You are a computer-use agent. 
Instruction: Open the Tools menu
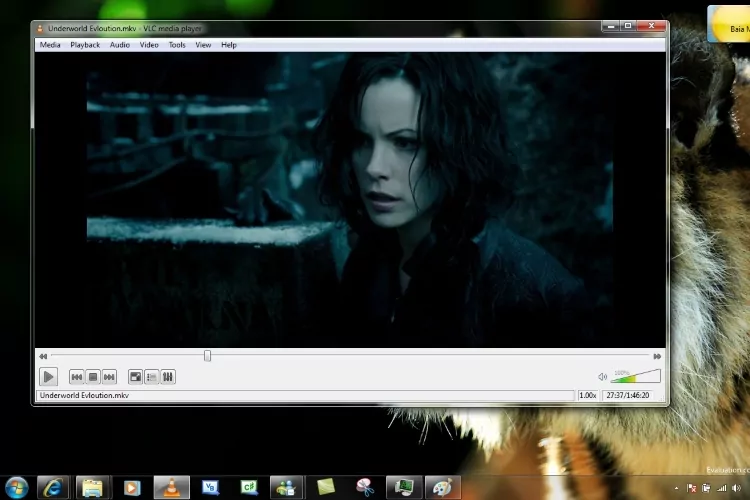[176, 45]
